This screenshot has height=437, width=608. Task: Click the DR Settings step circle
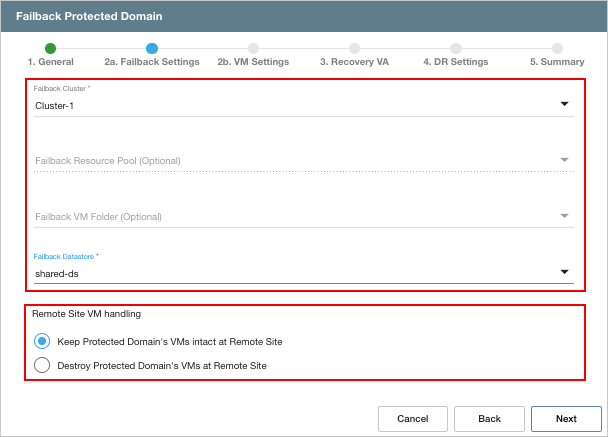[456, 48]
